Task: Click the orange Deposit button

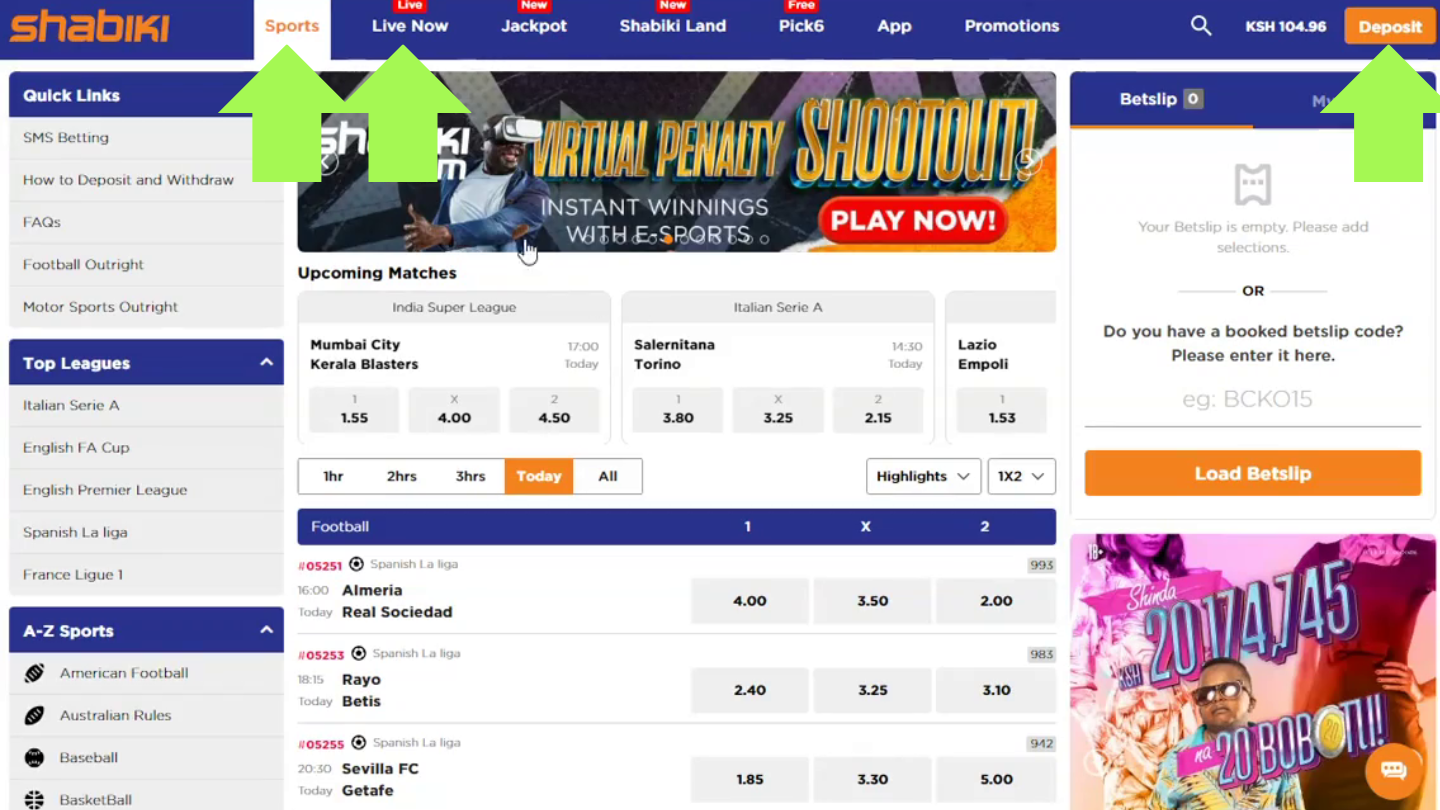Action: click(1390, 27)
